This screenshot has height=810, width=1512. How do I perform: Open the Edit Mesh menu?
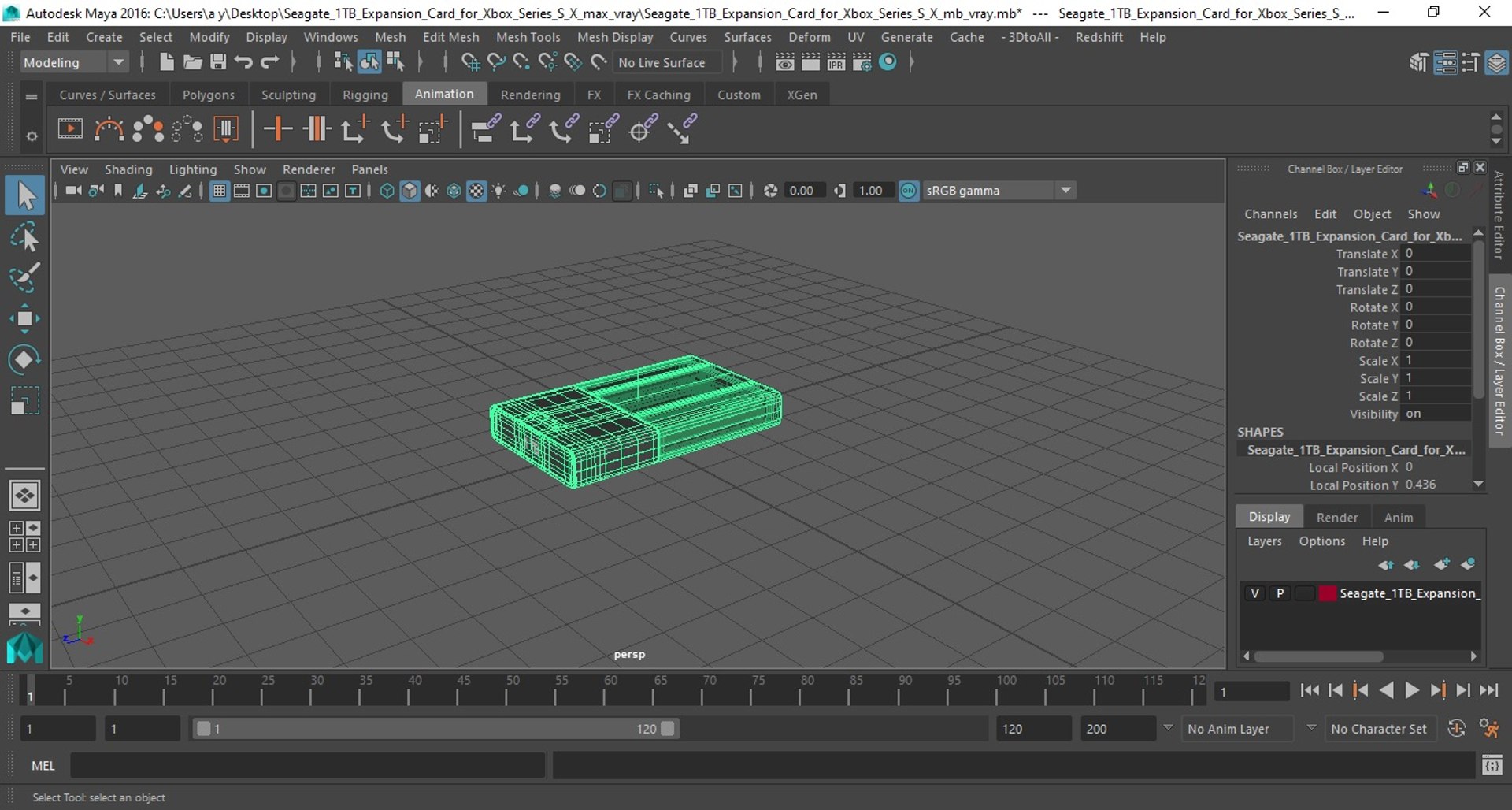[450, 37]
